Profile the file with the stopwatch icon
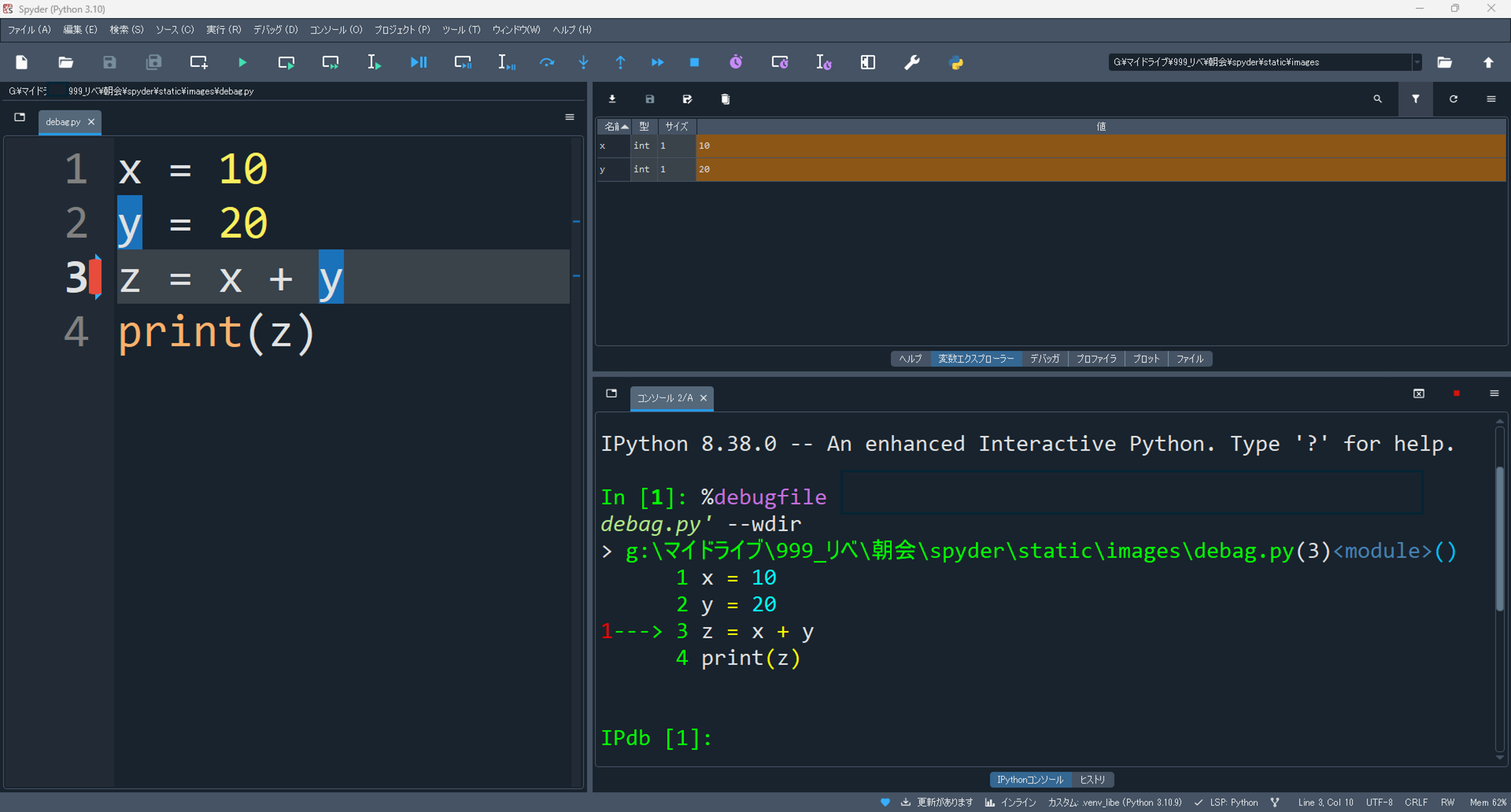1511x812 pixels. tap(736, 62)
